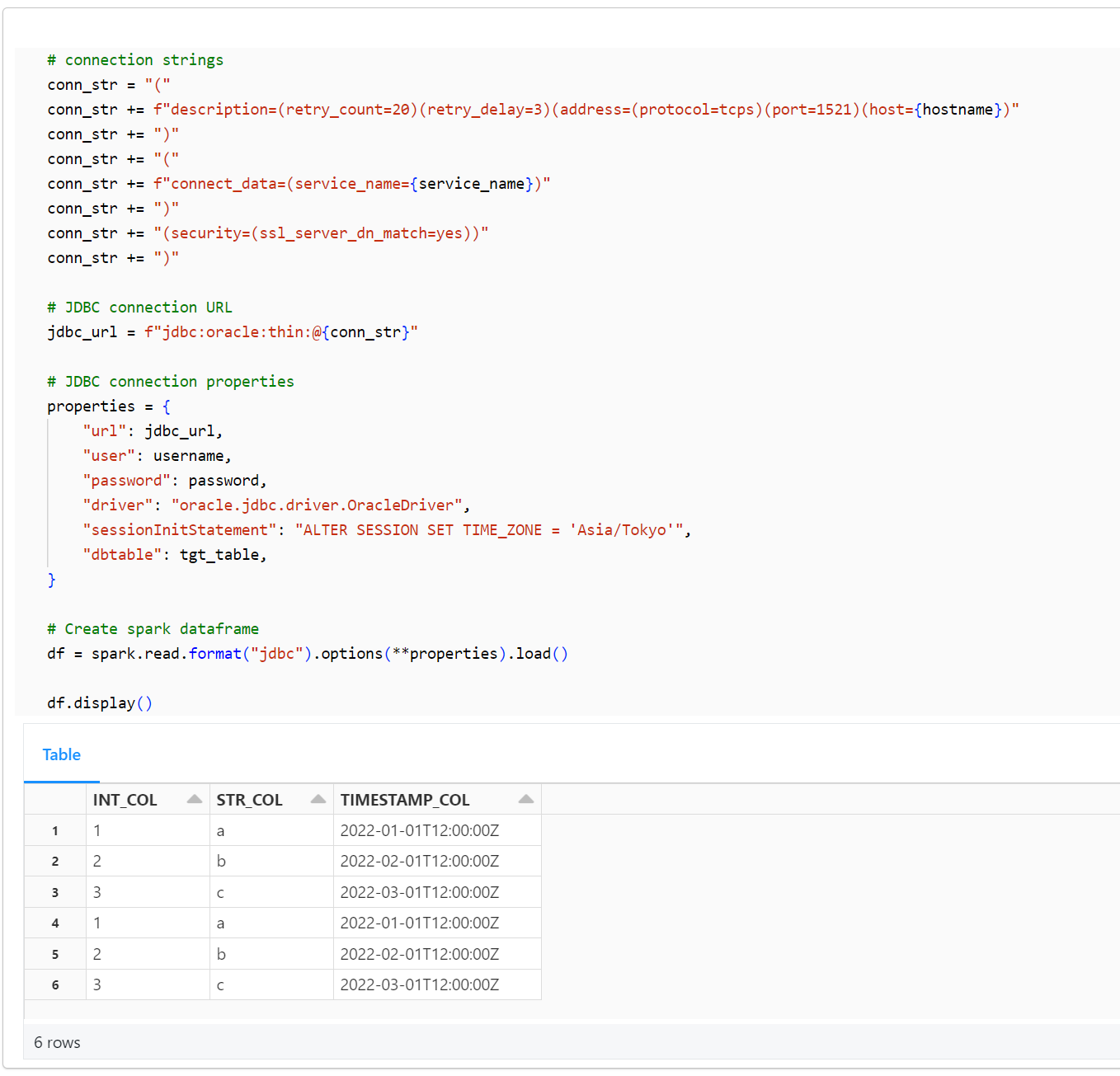Viewport: 1120px width, 1076px height.
Task: Click INT_COL cell in row 4
Action: pos(148,923)
